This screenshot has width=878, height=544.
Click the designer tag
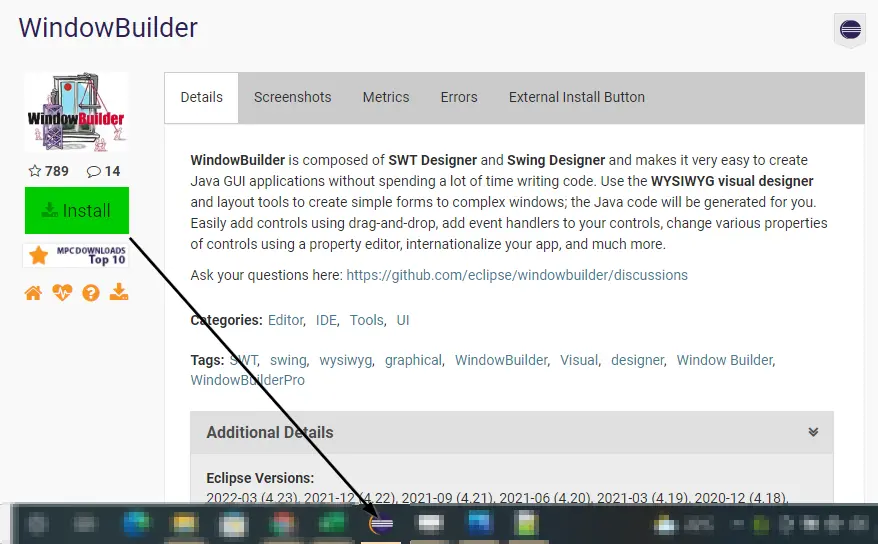(x=637, y=360)
